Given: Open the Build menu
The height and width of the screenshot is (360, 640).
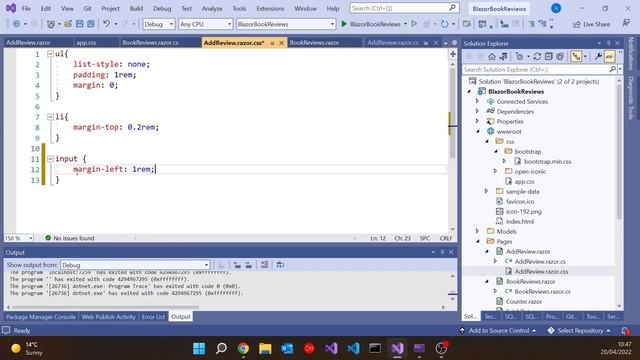Looking at the screenshot, I should [136, 8].
